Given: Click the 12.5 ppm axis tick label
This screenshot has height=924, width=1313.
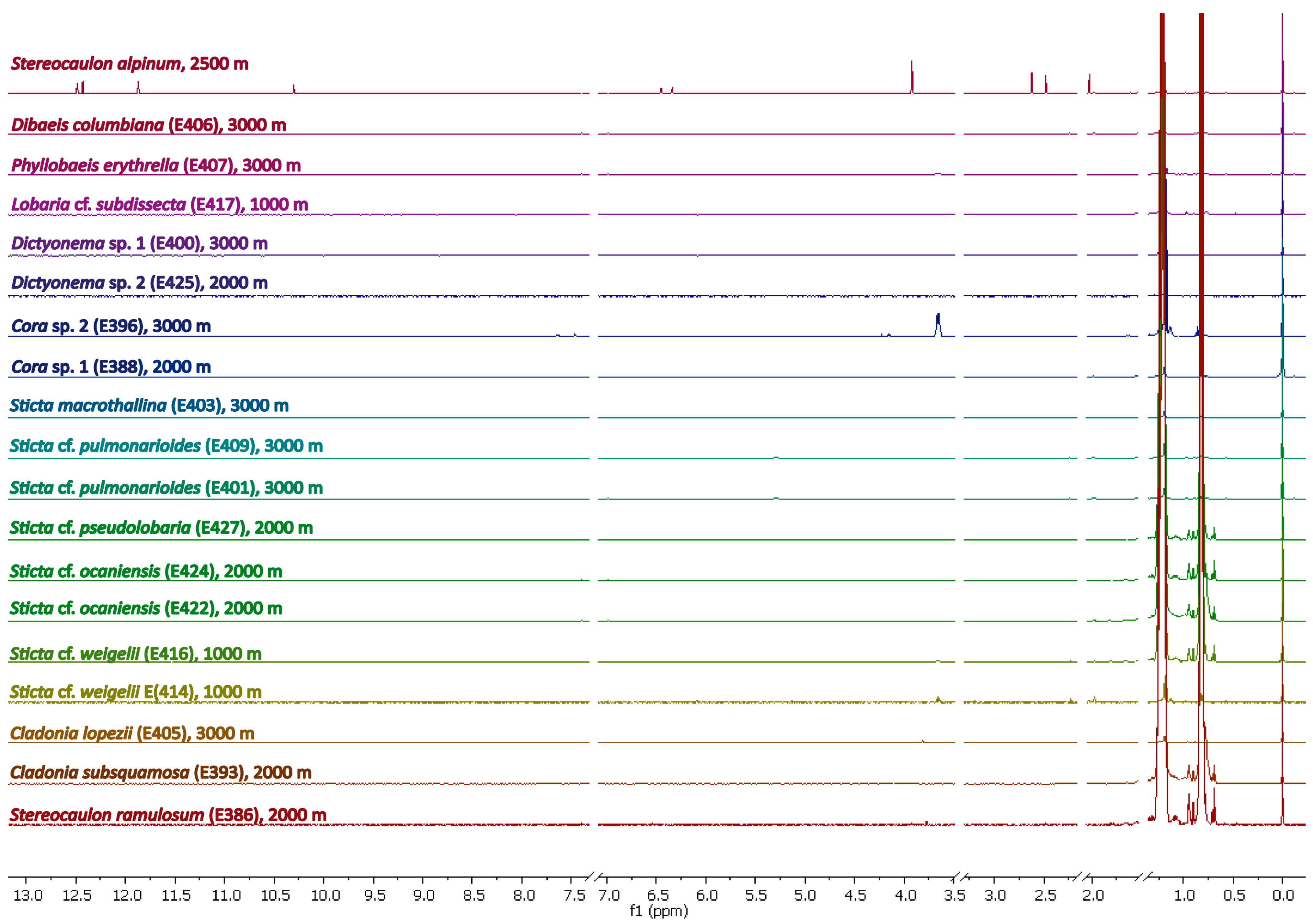Looking at the screenshot, I should (77, 895).
